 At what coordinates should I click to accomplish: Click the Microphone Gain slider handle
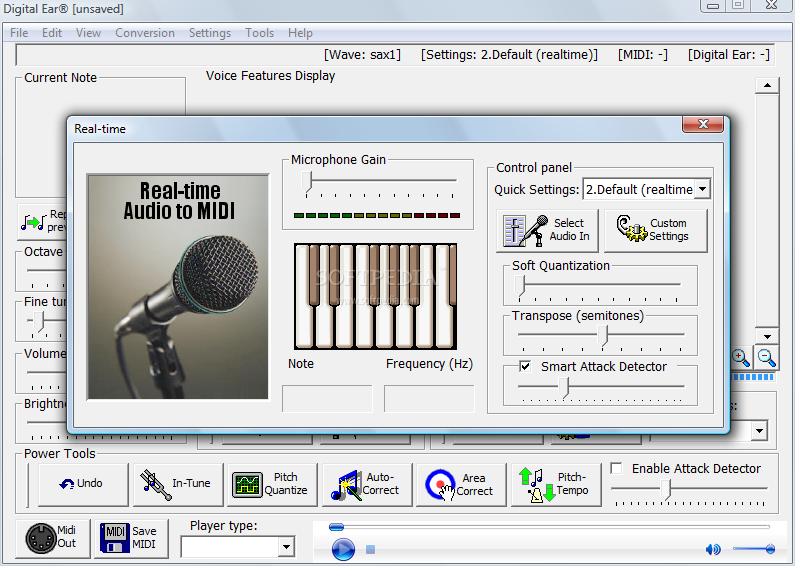(x=307, y=182)
